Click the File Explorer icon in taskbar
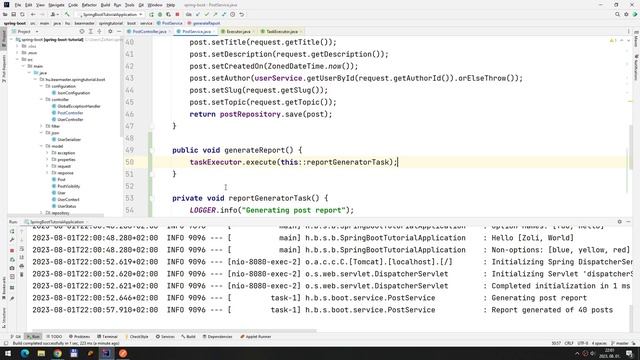Viewport: 640px width, 360px height. 41,353
